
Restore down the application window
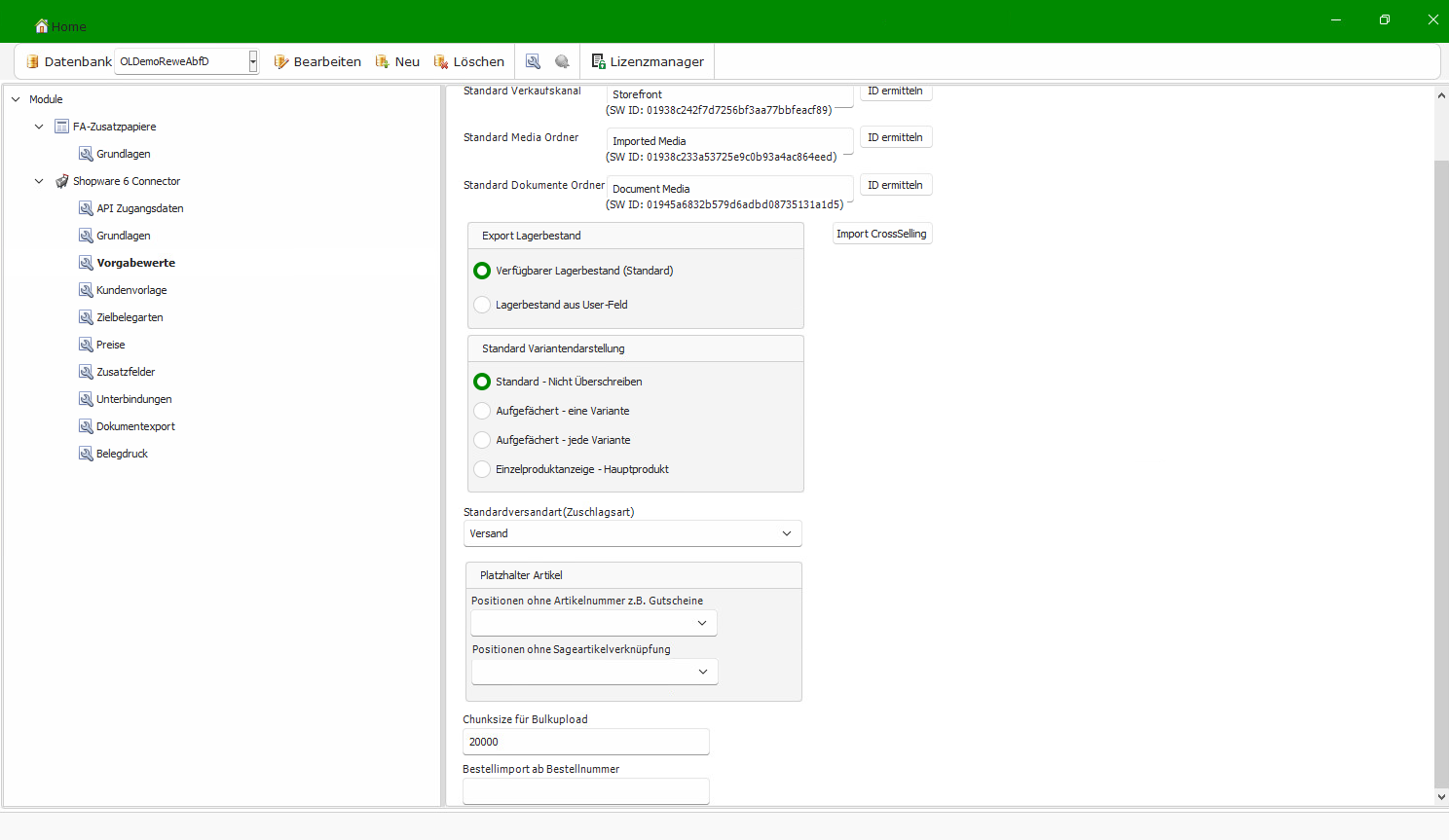(x=1385, y=19)
